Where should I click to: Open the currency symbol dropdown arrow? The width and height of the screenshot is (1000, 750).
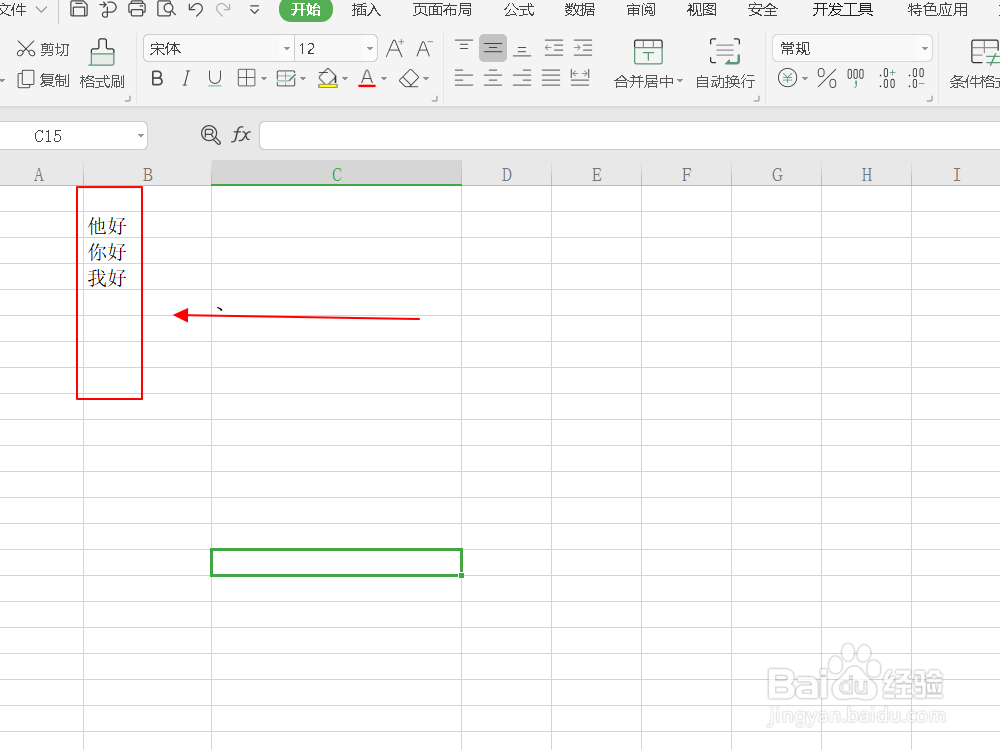[x=805, y=79]
